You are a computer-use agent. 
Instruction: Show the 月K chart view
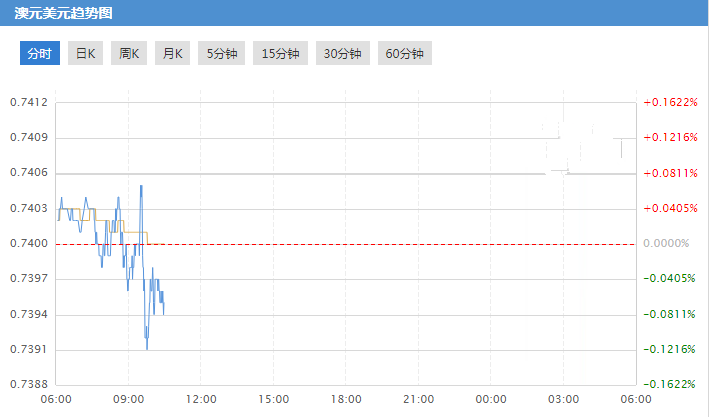[x=172, y=54]
